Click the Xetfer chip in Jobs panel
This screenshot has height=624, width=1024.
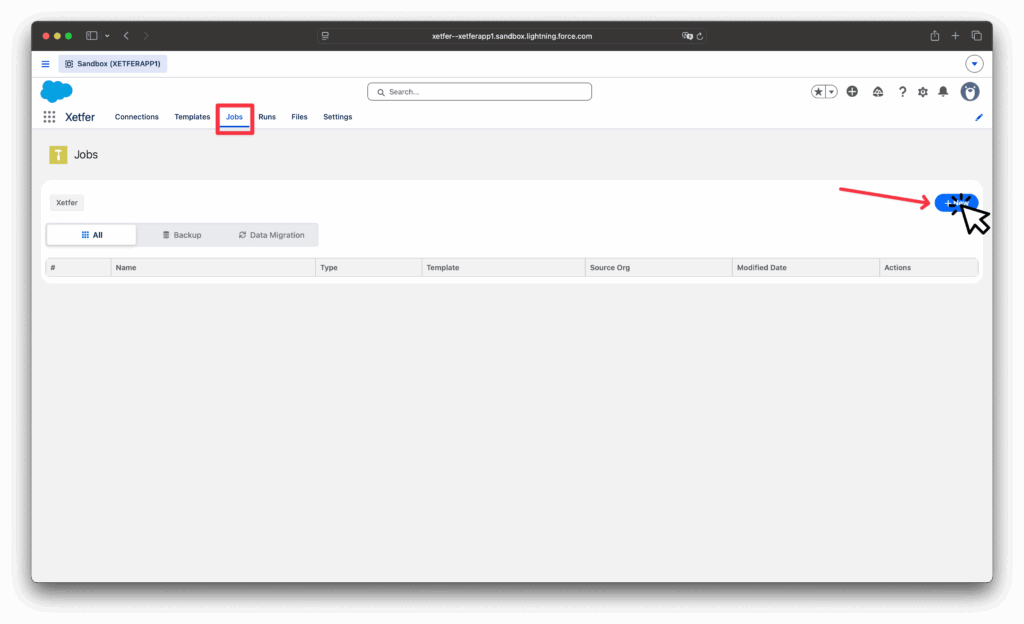(67, 202)
